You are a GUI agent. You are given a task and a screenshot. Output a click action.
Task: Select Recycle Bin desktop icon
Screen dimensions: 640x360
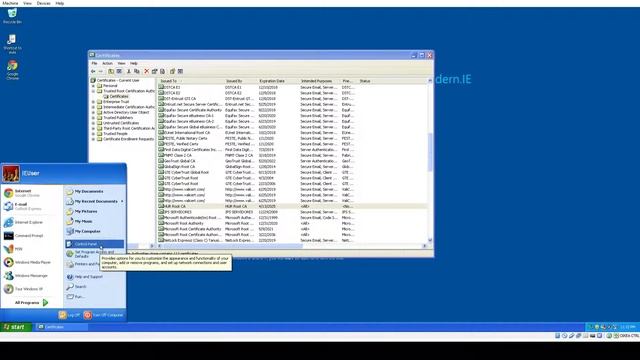coord(12,16)
